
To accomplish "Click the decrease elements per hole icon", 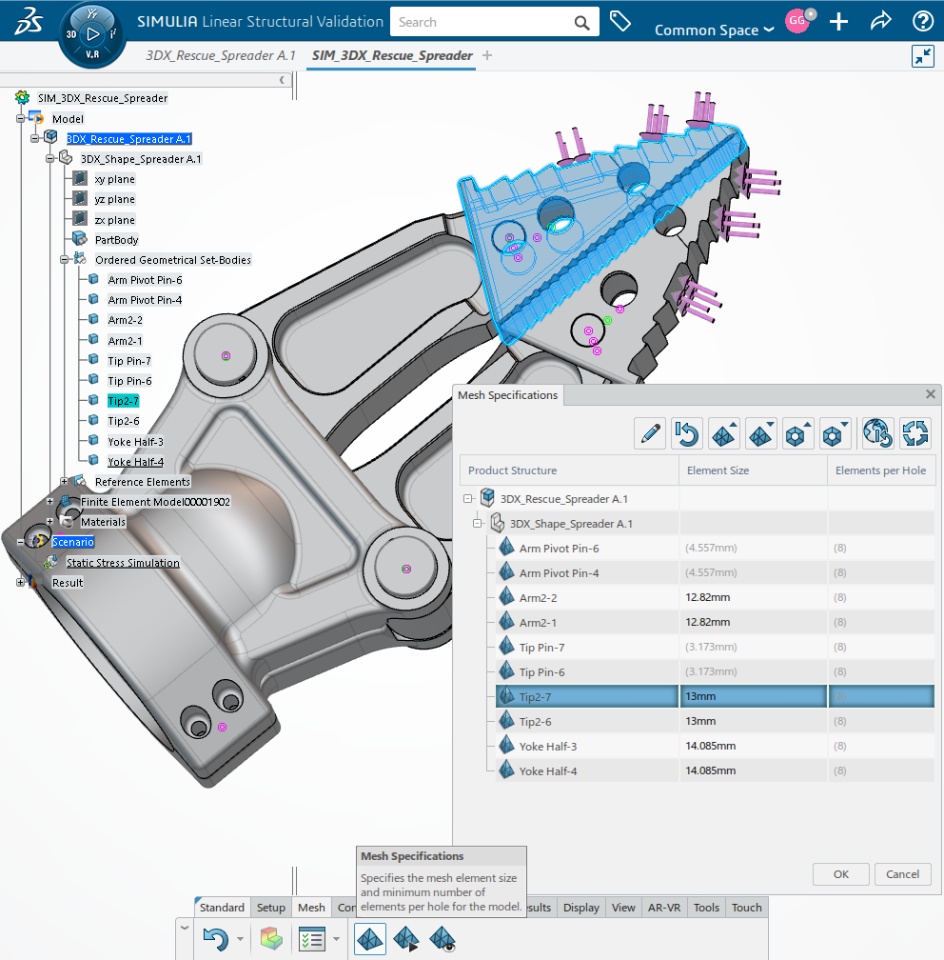I will [x=835, y=433].
